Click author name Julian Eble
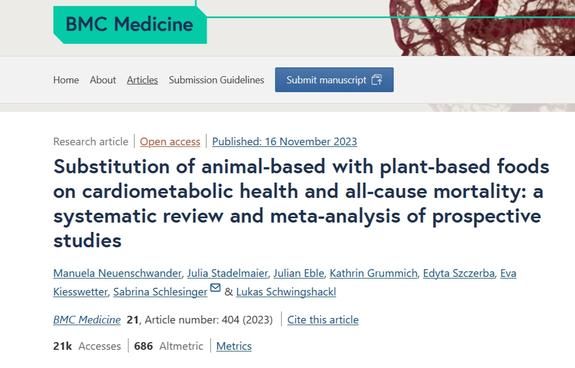 [299, 273]
